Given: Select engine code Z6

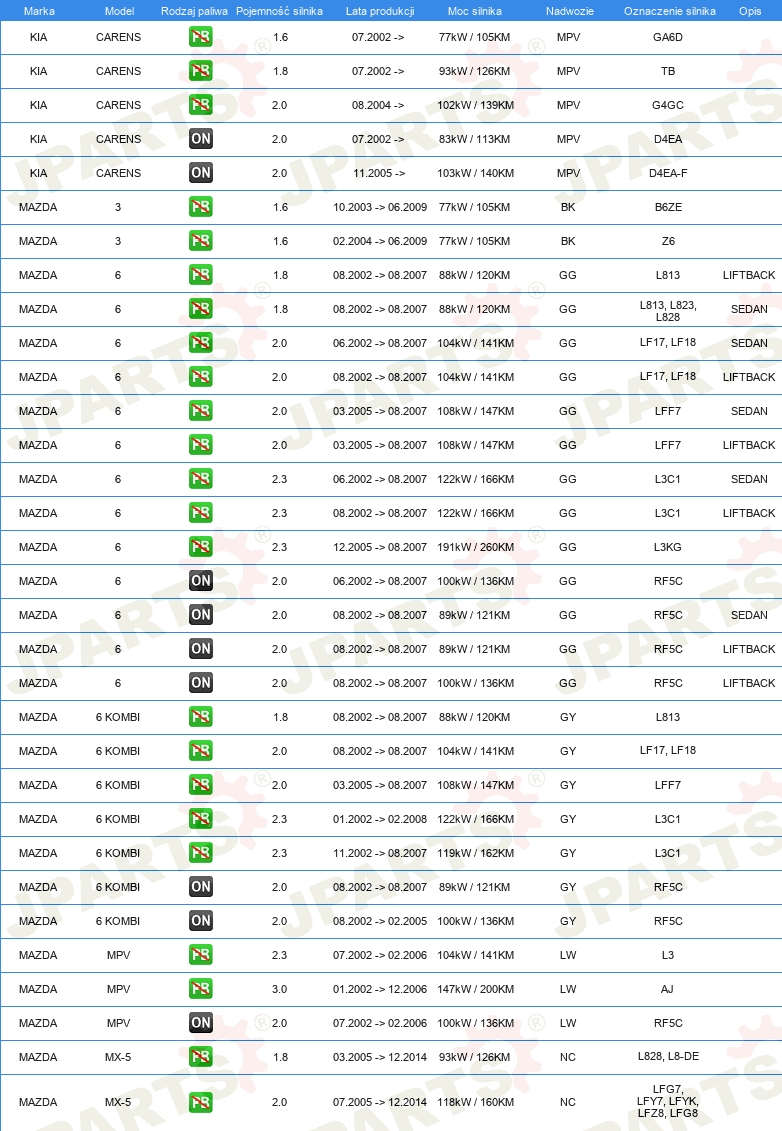Looking at the screenshot, I should point(668,241).
